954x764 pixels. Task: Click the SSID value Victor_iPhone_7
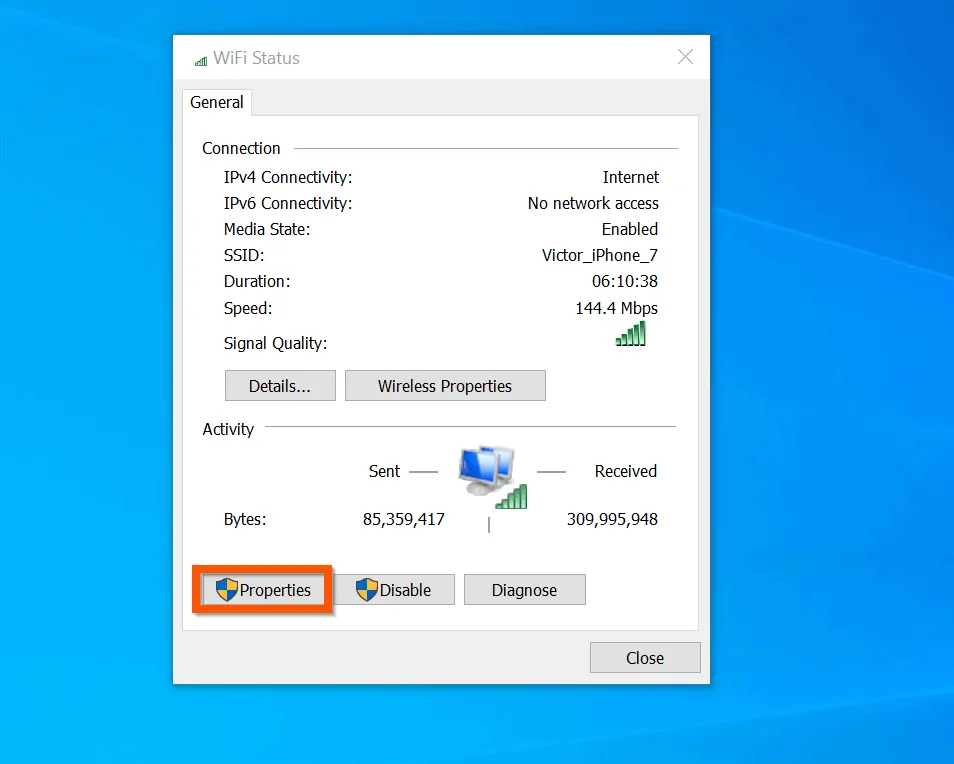tap(599, 255)
